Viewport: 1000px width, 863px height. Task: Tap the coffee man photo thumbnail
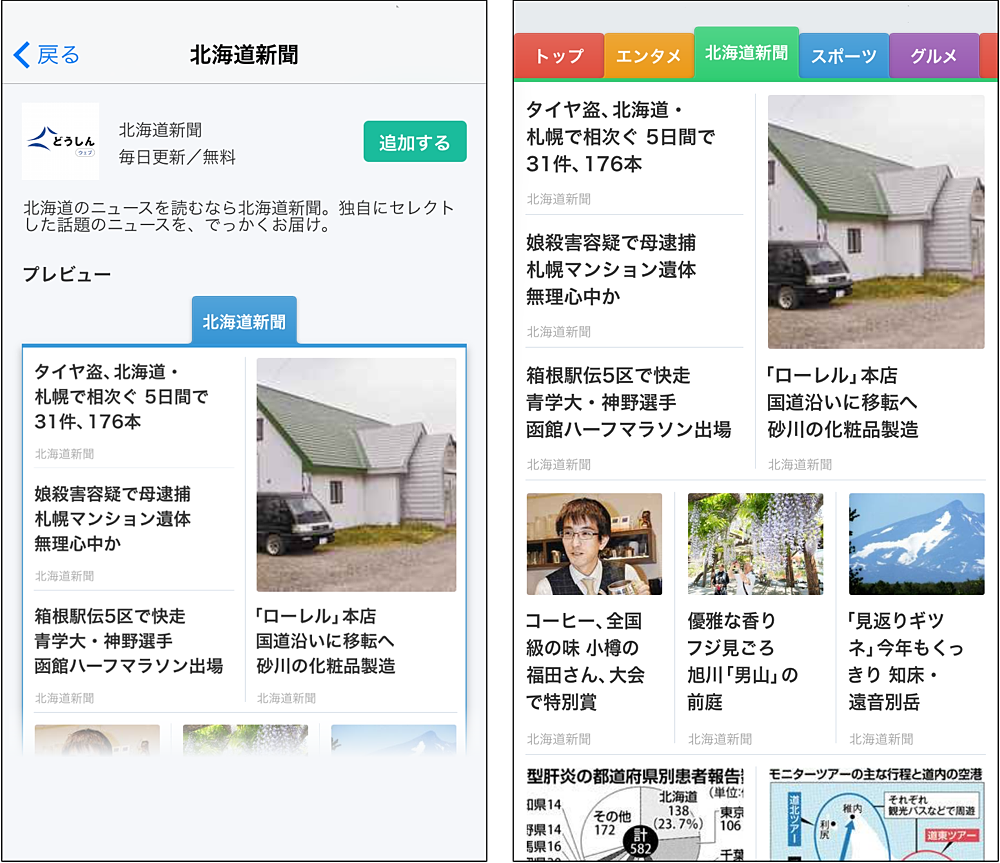coord(594,544)
